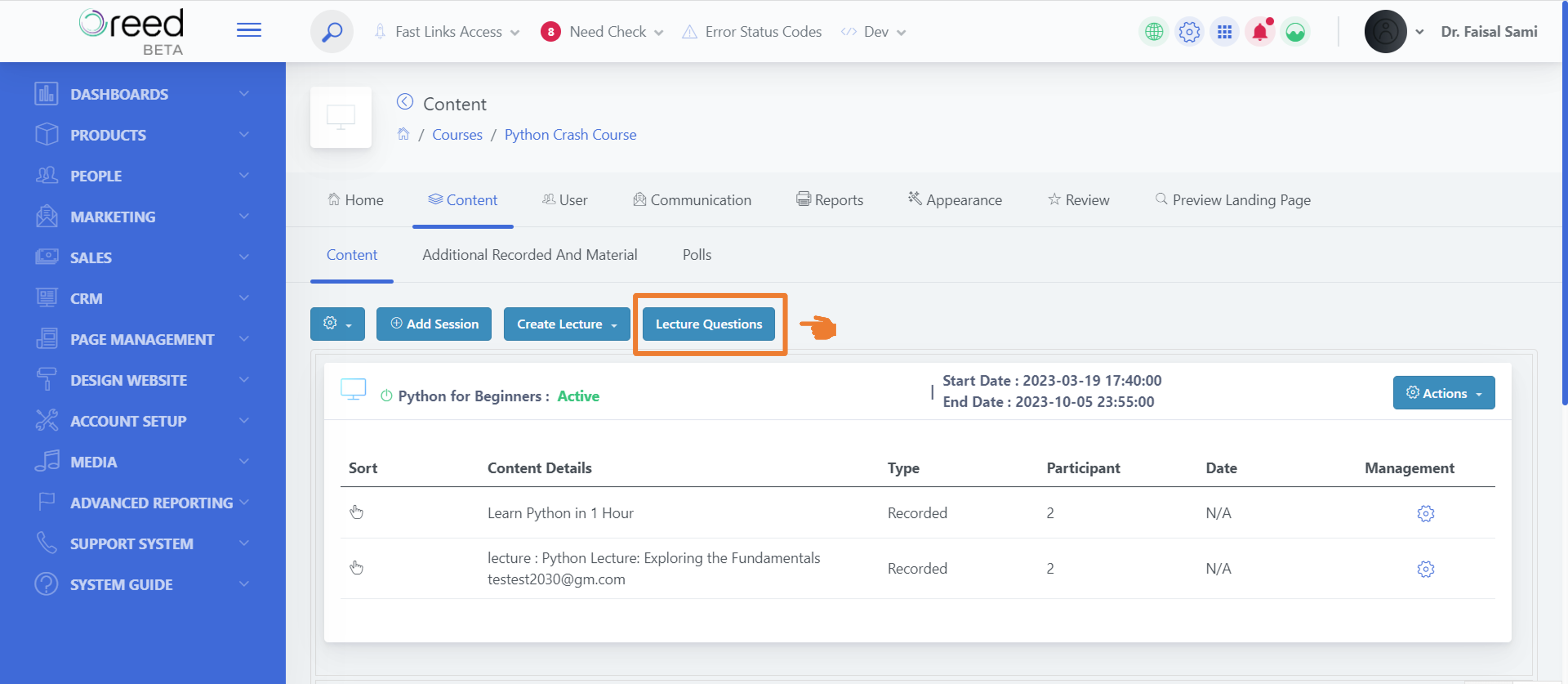Click the Support System phone icon
1568x684 pixels.
point(46,543)
